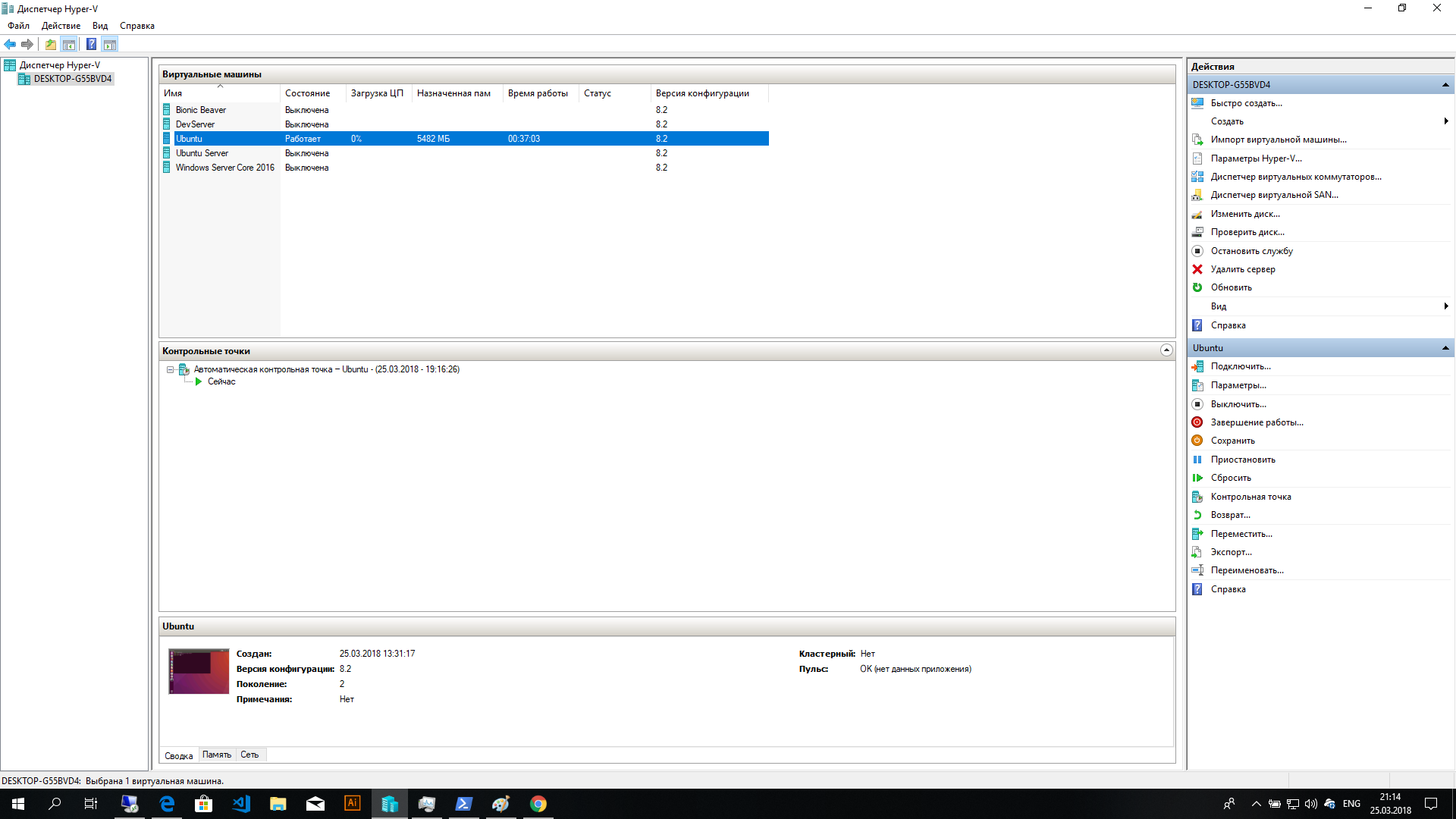Open «Подключить...» for the Ubuntu VM
This screenshot has height=819, width=1456.
[1241, 366]
